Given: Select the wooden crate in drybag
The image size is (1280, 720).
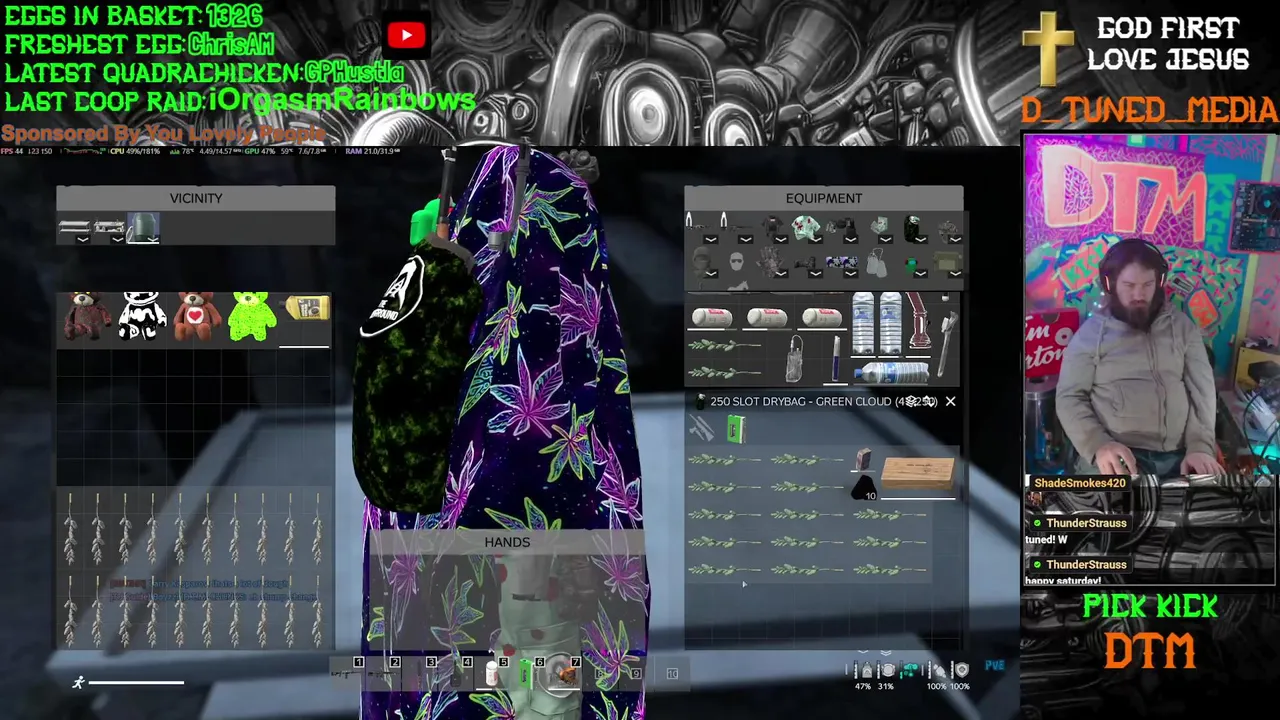Looking at the screenshot, I should point(918,471).
